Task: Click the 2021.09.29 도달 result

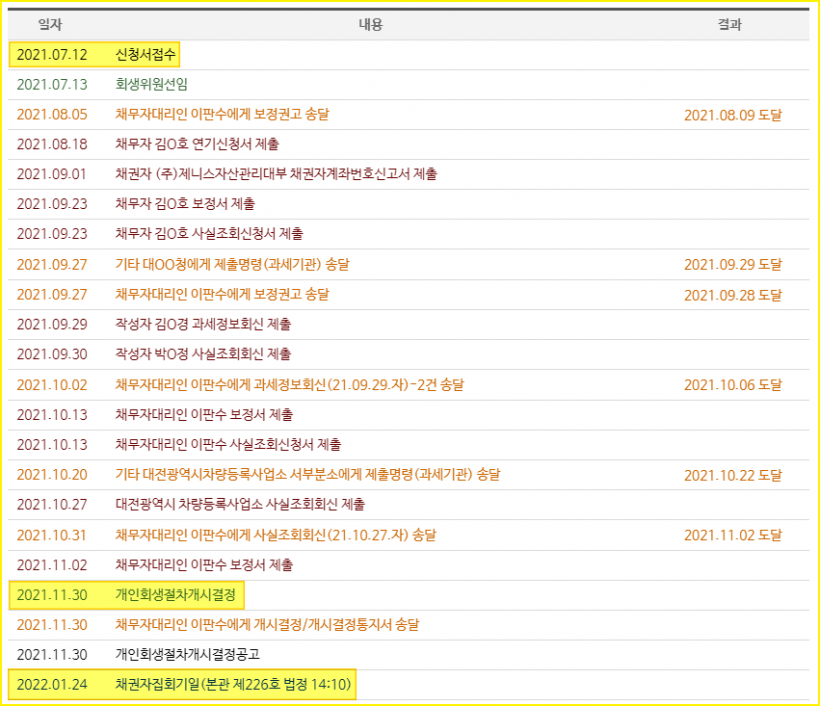Action: coord(733,265)
